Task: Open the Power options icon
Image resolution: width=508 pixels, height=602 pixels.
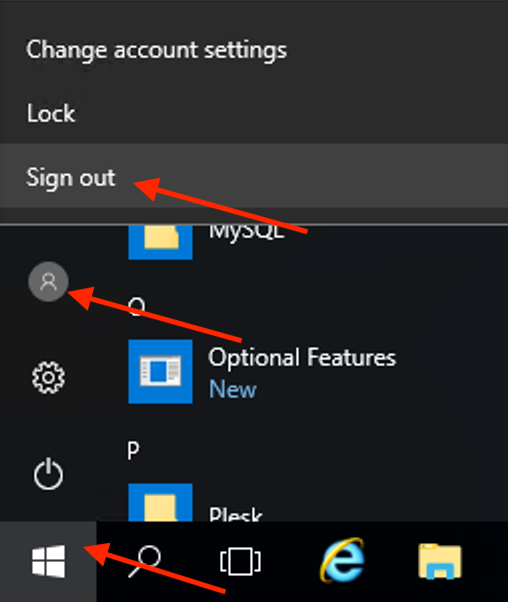Action: point(48,474)
